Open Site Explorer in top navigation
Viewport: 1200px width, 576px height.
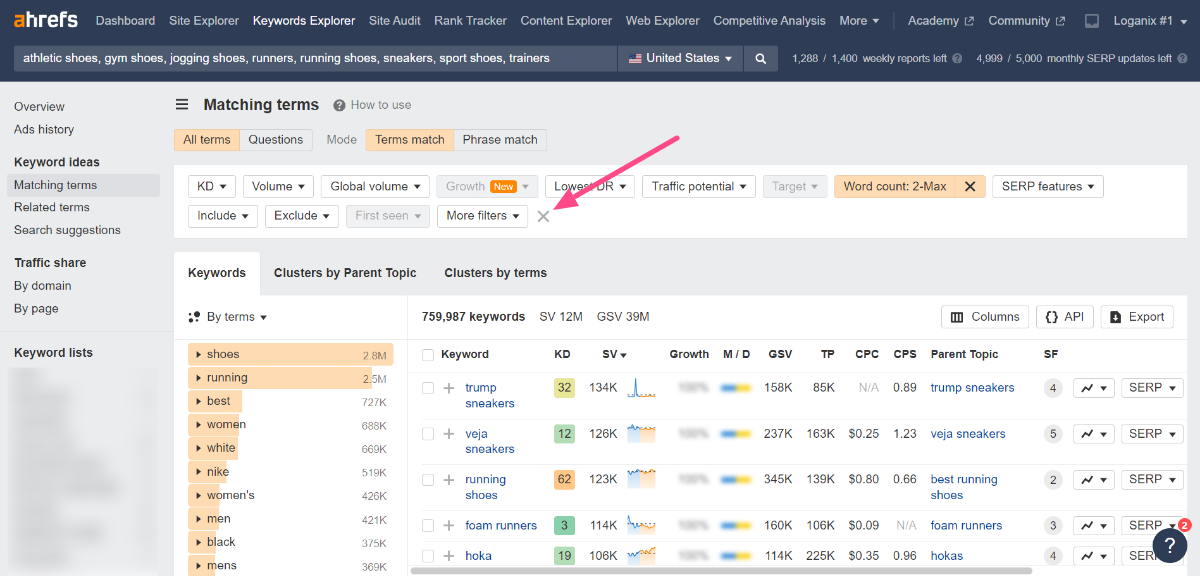(x=204, y=20)
